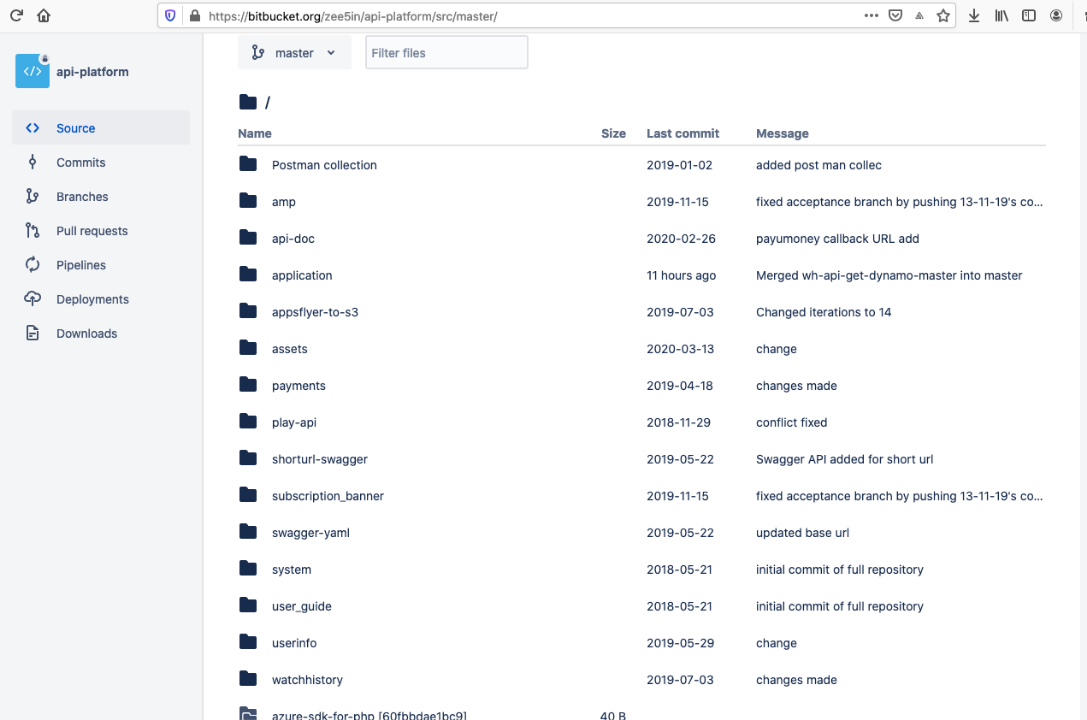Open Pipelines using its circular arrows icon
The width and height of the screenshot is (1087, 720).
[x=33, y=265]
